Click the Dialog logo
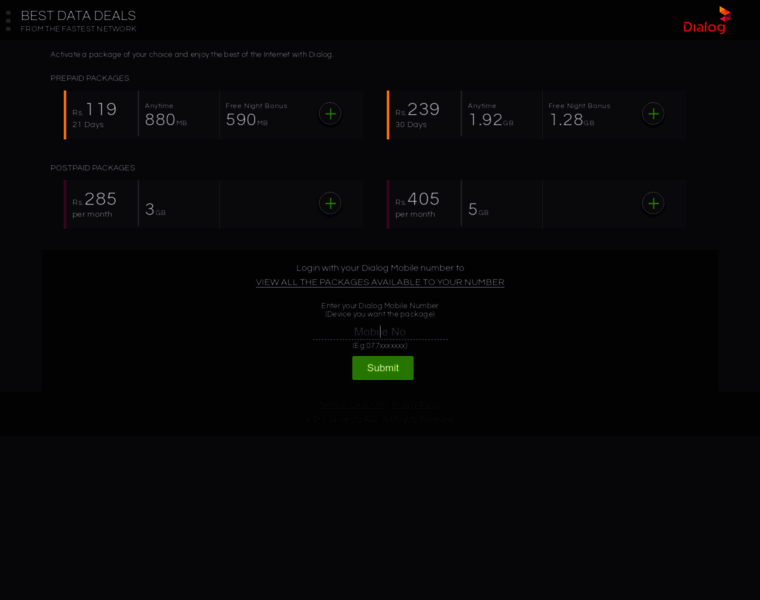Viewport: 760px width, 600px height. (x=707, y=20)
